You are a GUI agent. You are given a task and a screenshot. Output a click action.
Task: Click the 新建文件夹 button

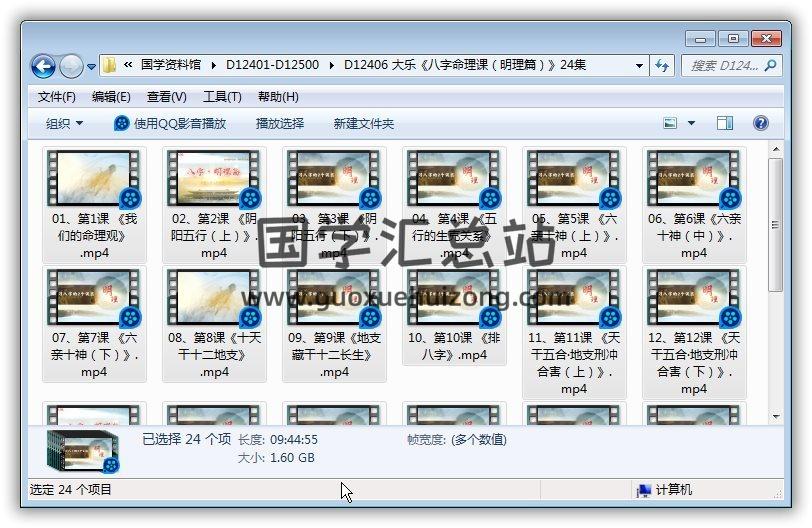click(364, 123)
